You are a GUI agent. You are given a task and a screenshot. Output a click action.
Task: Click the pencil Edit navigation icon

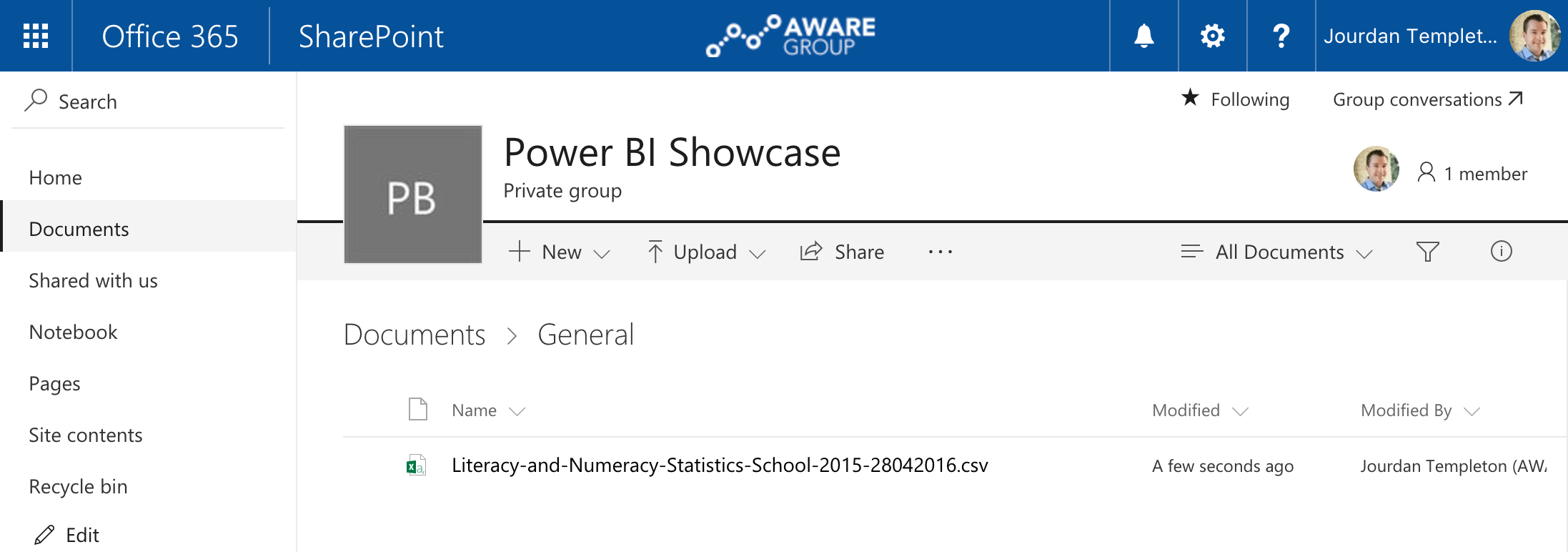pos(44,535)
